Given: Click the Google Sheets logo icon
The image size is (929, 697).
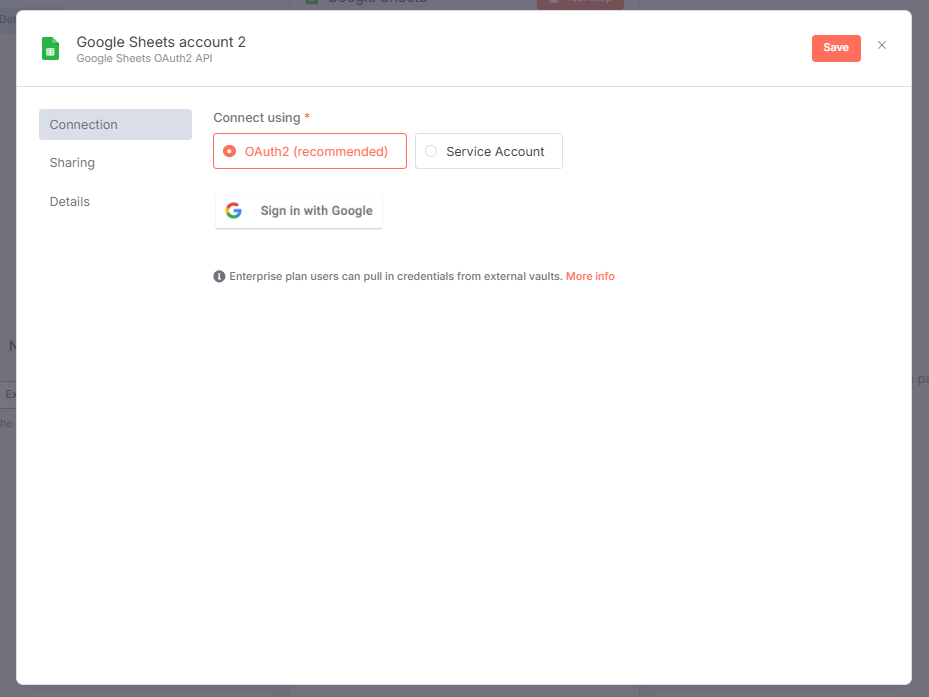Looking at the screenshot, I should (x=50, y=49).
